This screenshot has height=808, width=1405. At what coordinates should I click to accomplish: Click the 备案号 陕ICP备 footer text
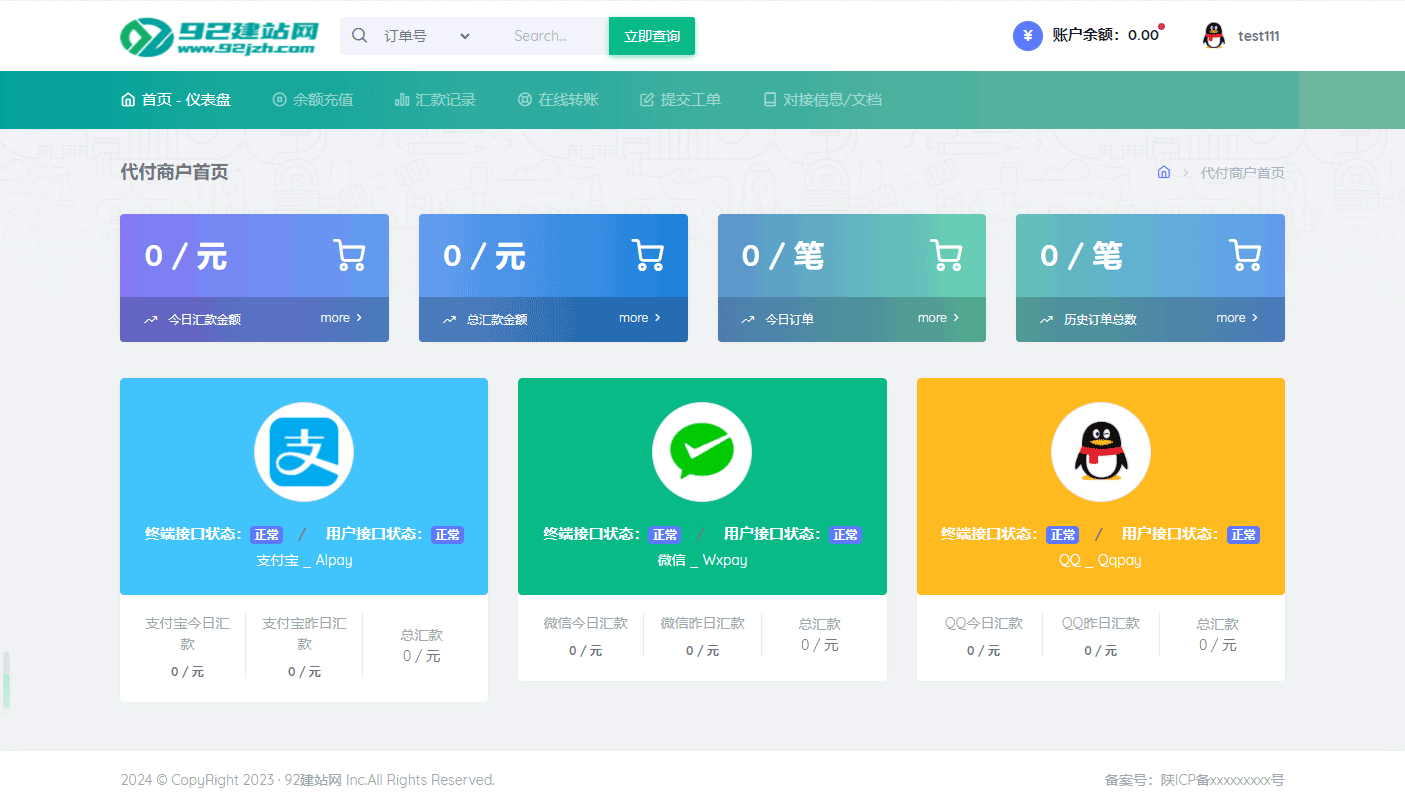1194,780
